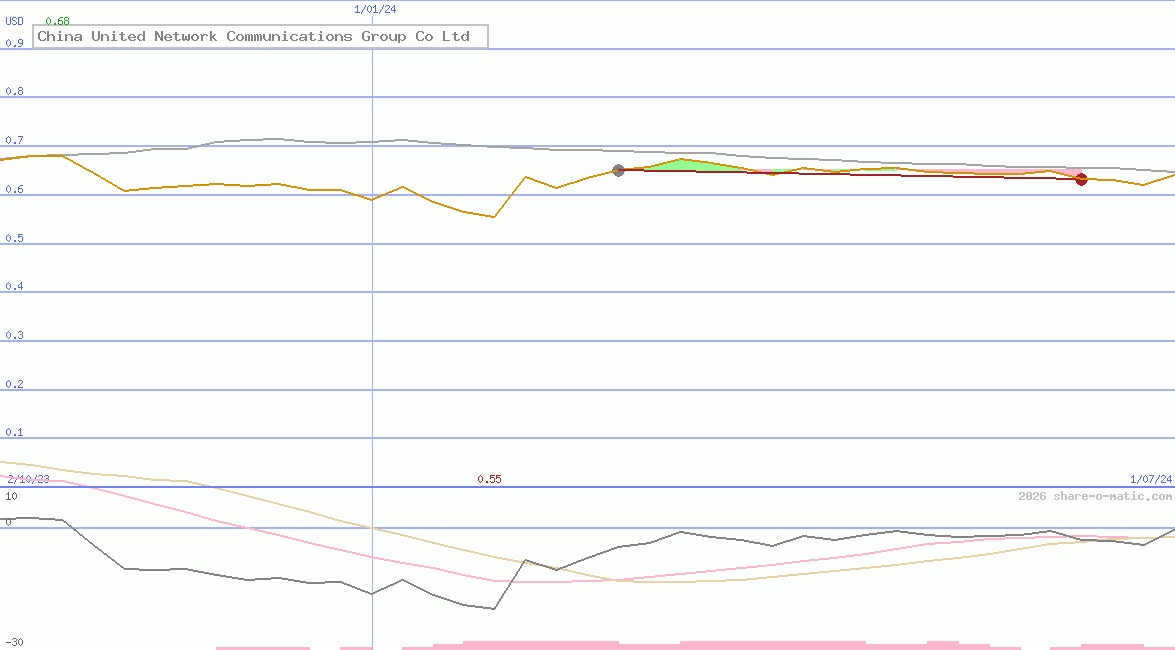Click the gray start marker dot on the price line

(x=618, y=171)
